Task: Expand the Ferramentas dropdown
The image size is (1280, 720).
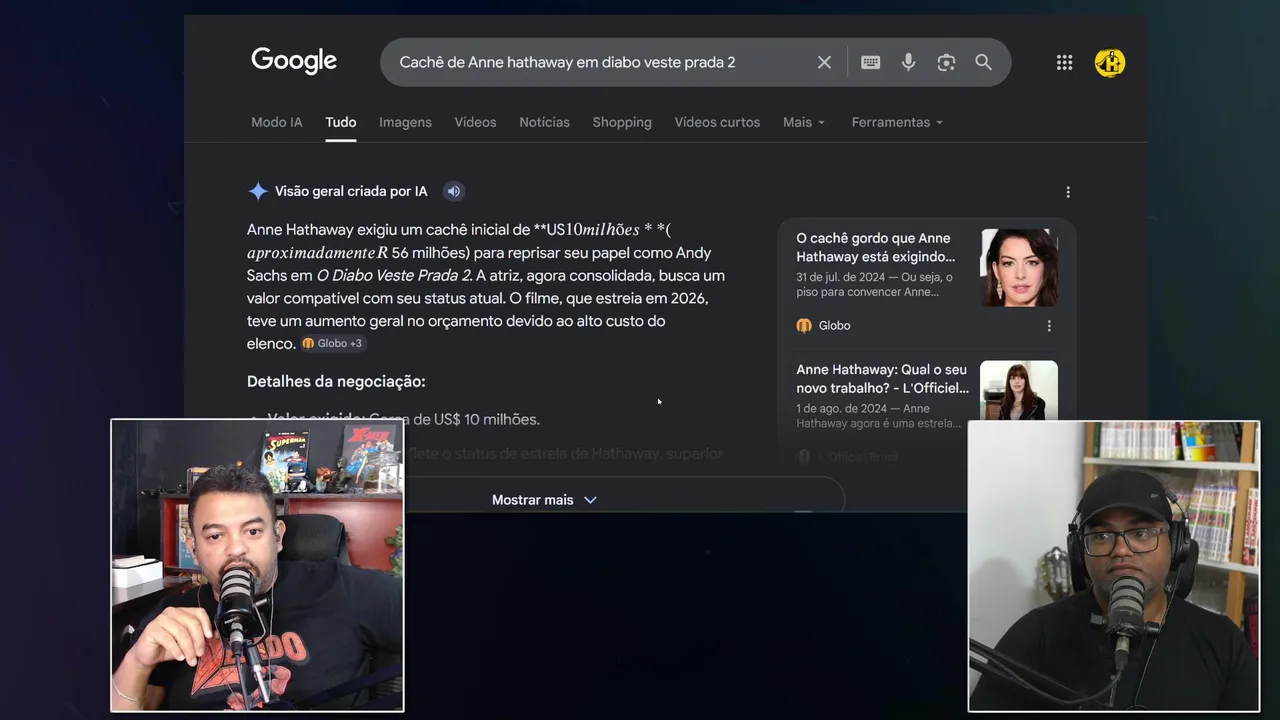Action: pos(897,122)
